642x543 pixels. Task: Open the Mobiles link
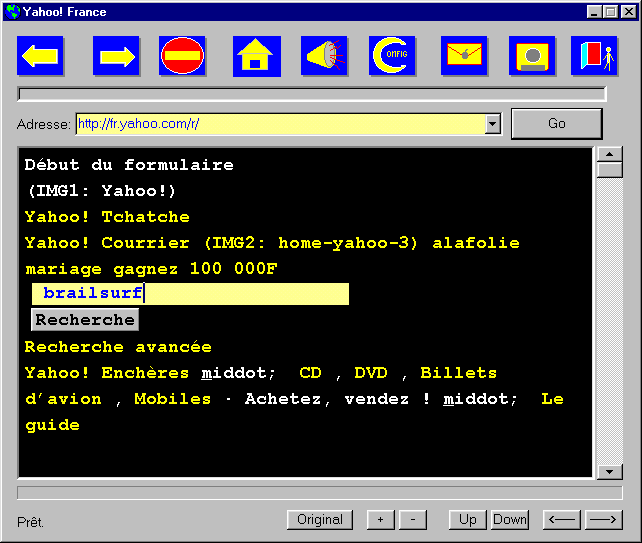tap(173, 399)
